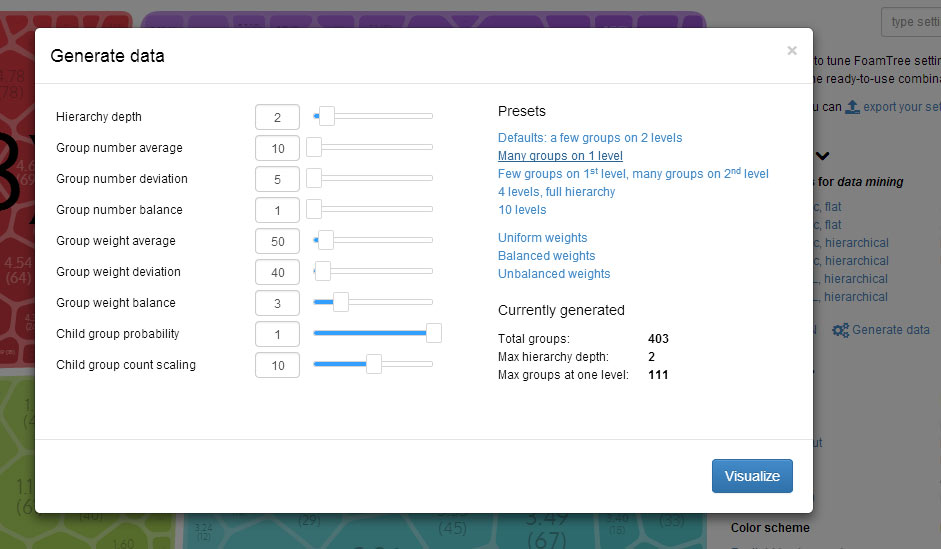Select the Unbalanced weights preset

(554, 274)
